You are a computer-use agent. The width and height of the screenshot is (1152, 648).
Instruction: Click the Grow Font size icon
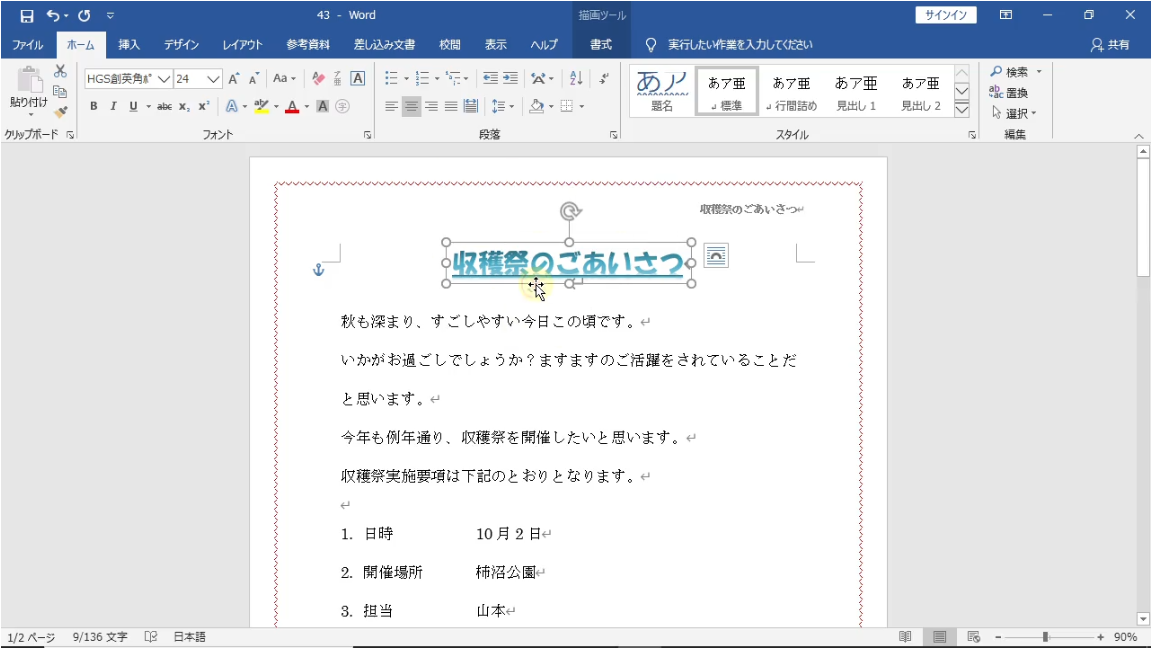(233, 78)
